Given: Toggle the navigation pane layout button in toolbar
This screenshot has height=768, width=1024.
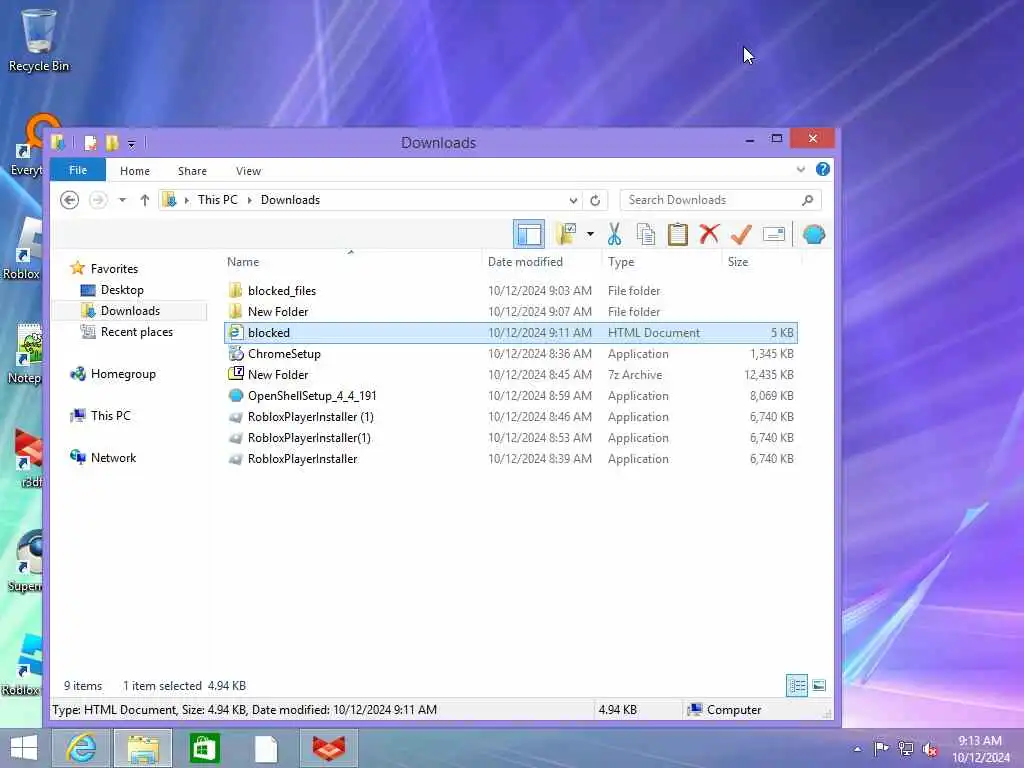Looking at the screenshot, I should pyautogui.click(x=528, y=234).
